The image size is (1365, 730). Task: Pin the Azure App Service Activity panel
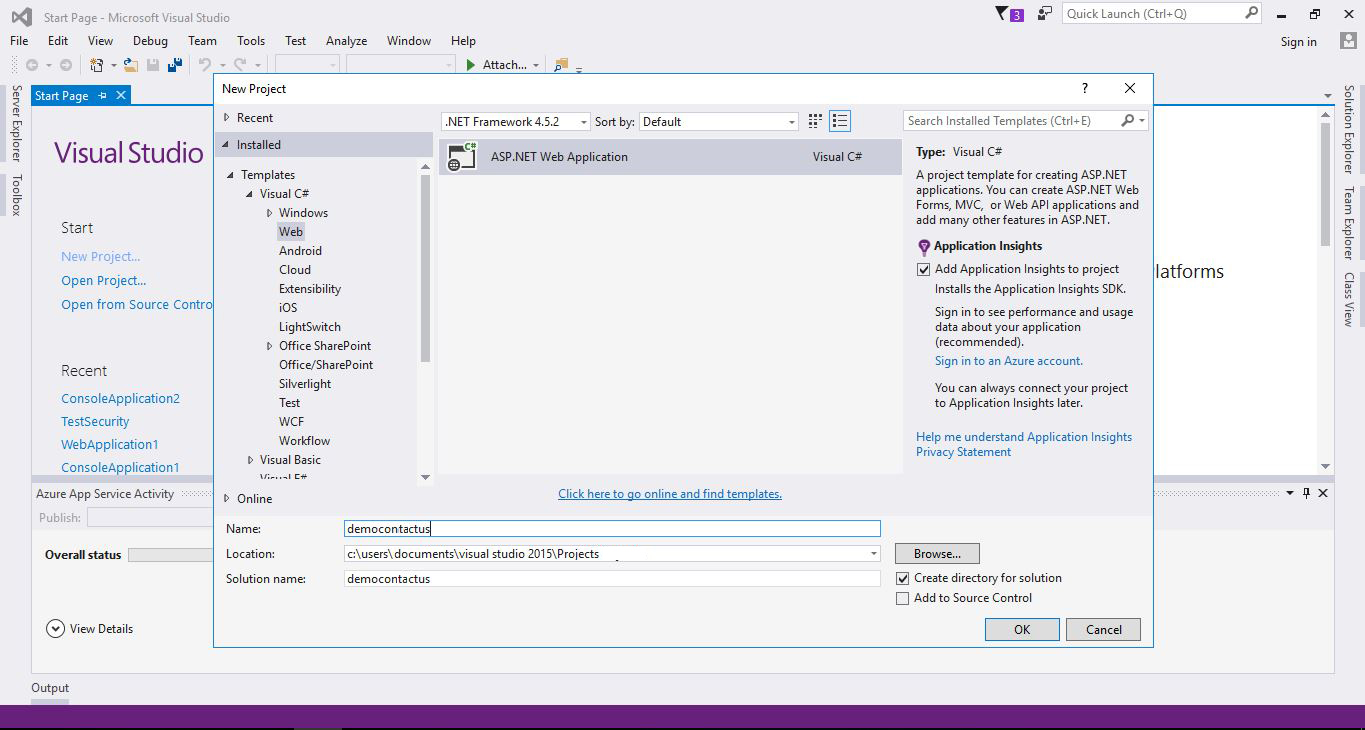(1306, 493)
